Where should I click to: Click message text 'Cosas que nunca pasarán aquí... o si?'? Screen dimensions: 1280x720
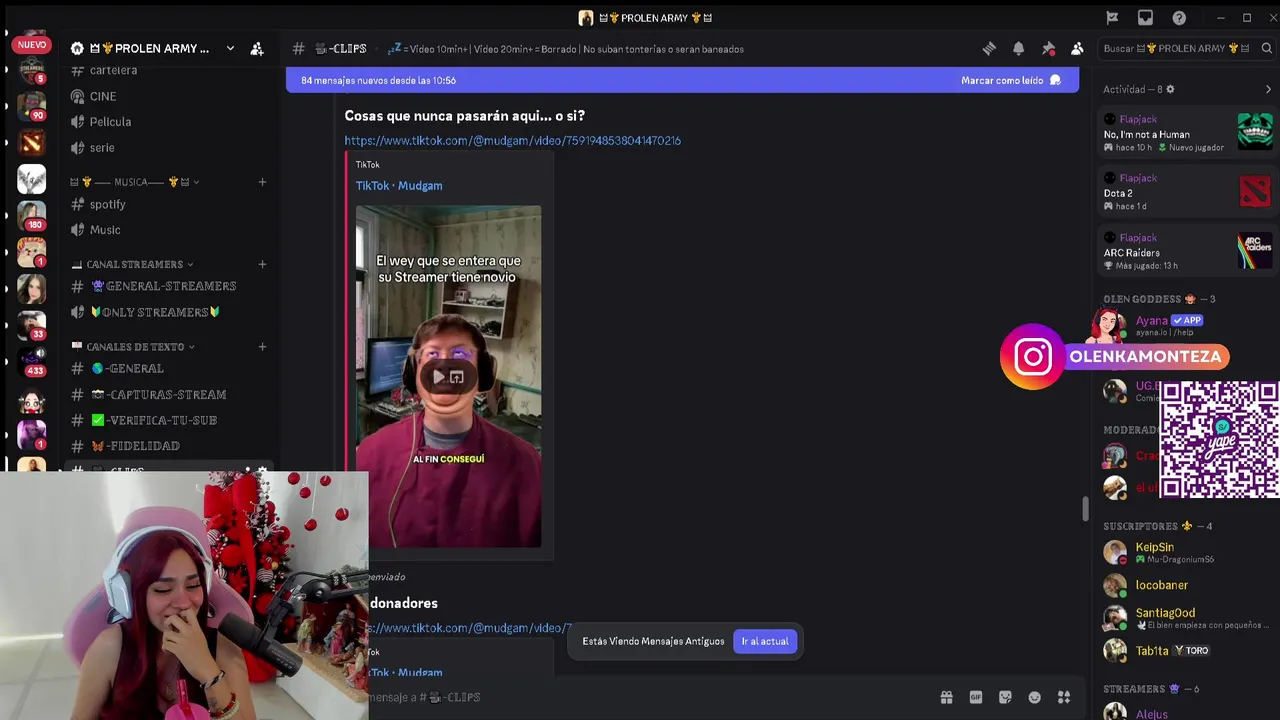point(464,116)
